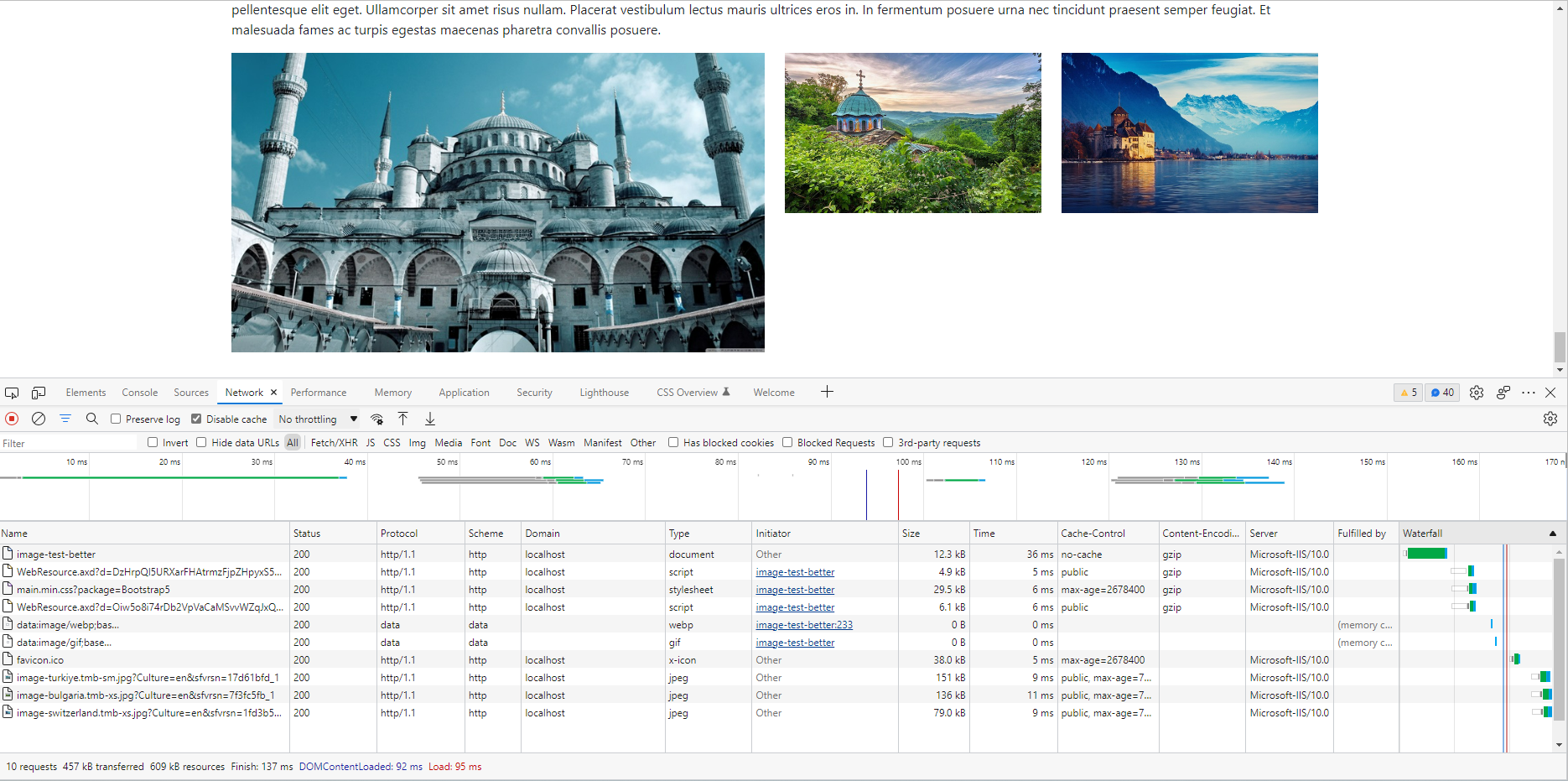Select the inspect element tool
Screen dimensions: 1568x781
[x=12, y=392]
